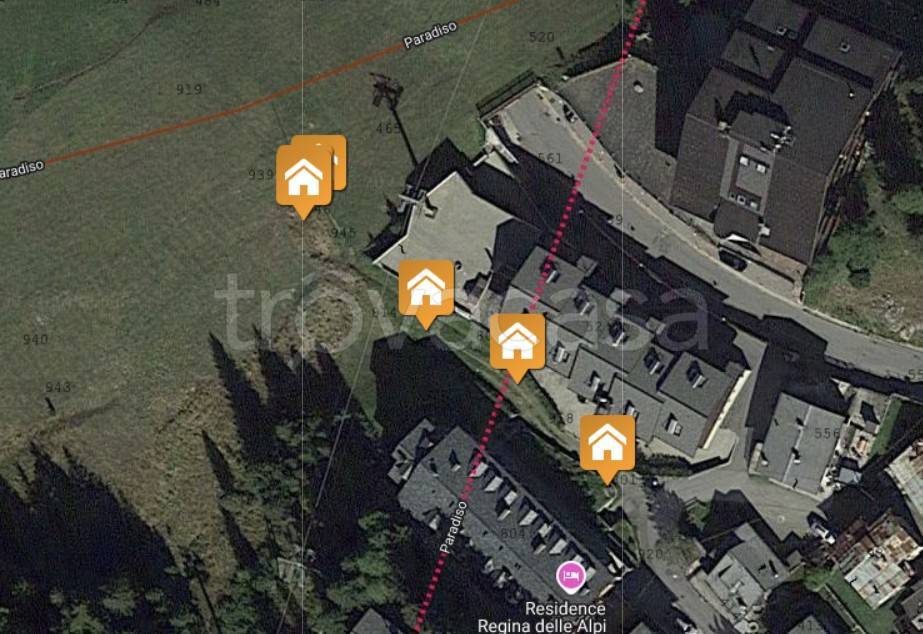This screenshot has width=923, height=634.
Task: Click parcel number 520
Action: pyautogui.click(x=542, y=37)
